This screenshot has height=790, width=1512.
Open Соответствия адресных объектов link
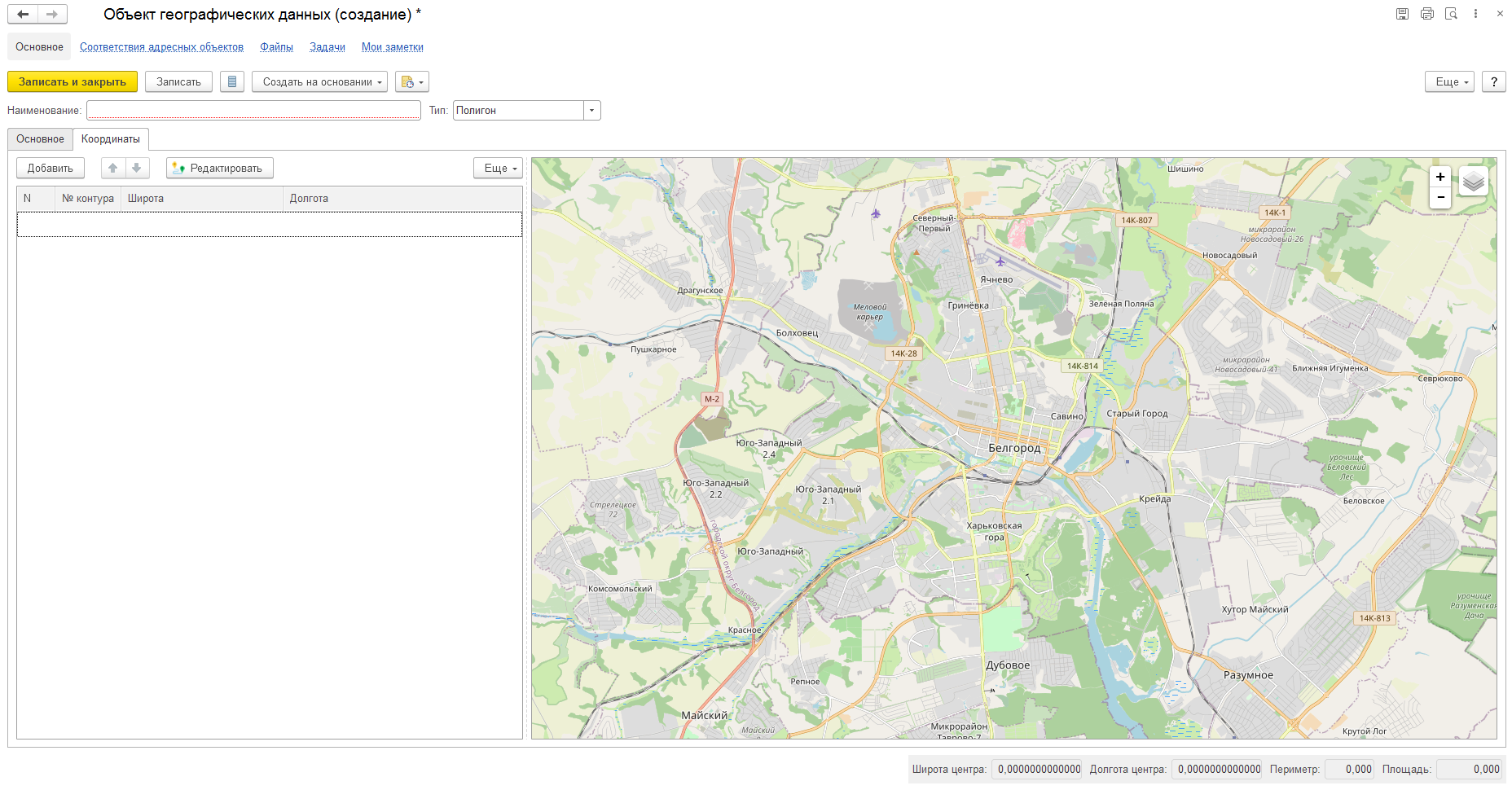pos(161,46)
